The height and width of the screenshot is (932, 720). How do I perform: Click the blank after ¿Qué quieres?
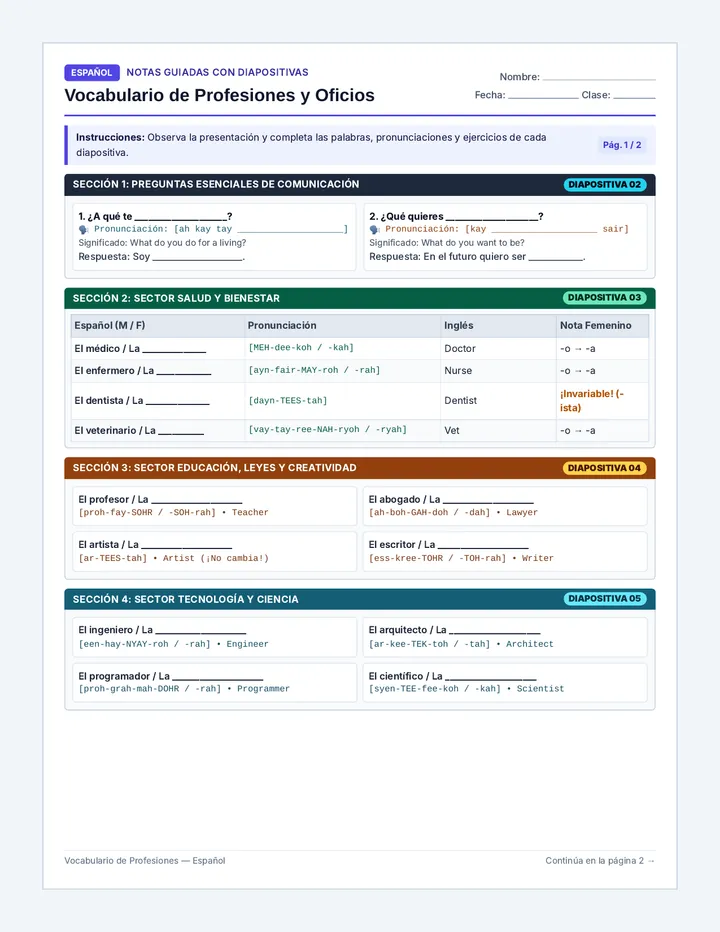492,218
